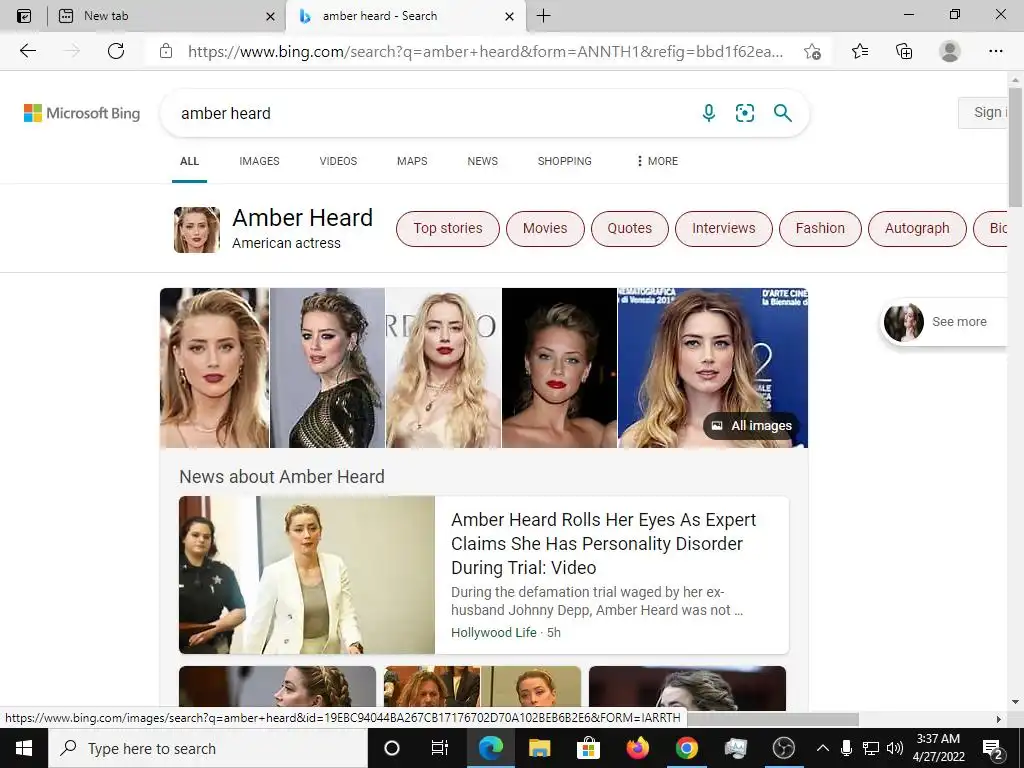Click the small profile thumbnail beside name heading
Image resolution: width=1024 pixels, height=768 pixels.
[x=197, y=230]
